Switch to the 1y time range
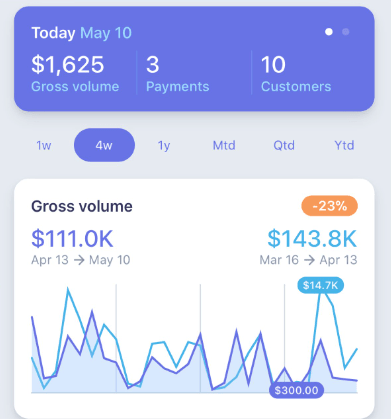This screenshot has width=391, height=419. coord(164,146)
